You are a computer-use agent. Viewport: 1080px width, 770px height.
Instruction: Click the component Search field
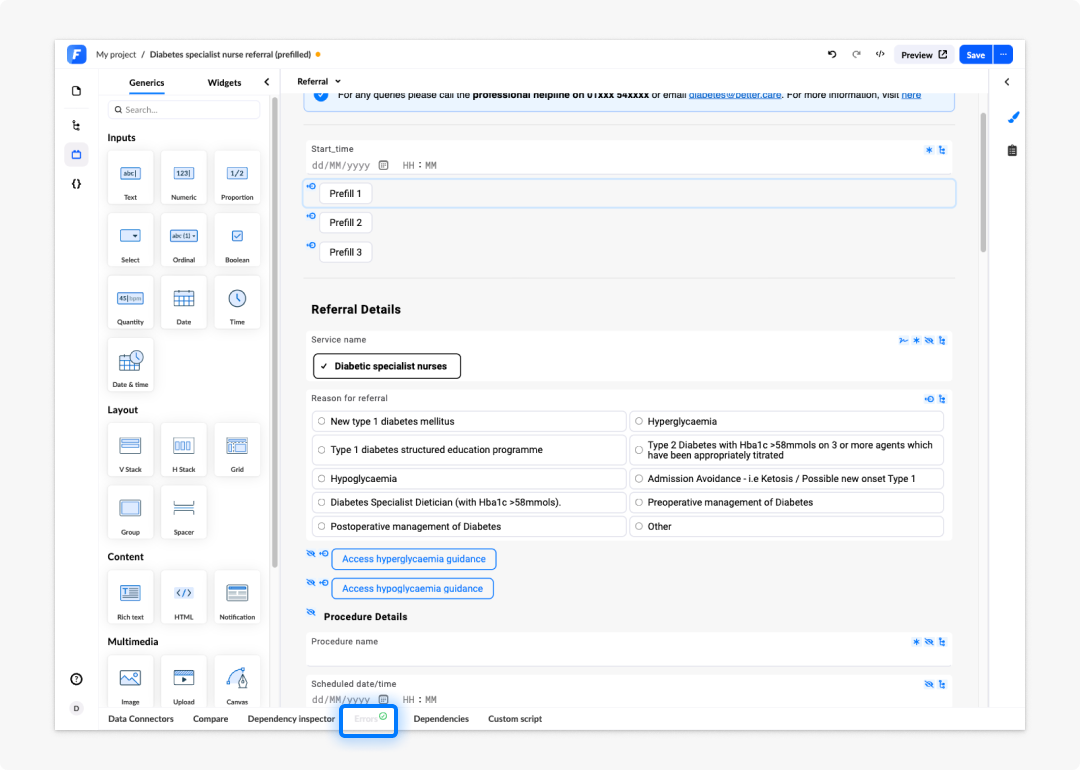click(184, 110)
